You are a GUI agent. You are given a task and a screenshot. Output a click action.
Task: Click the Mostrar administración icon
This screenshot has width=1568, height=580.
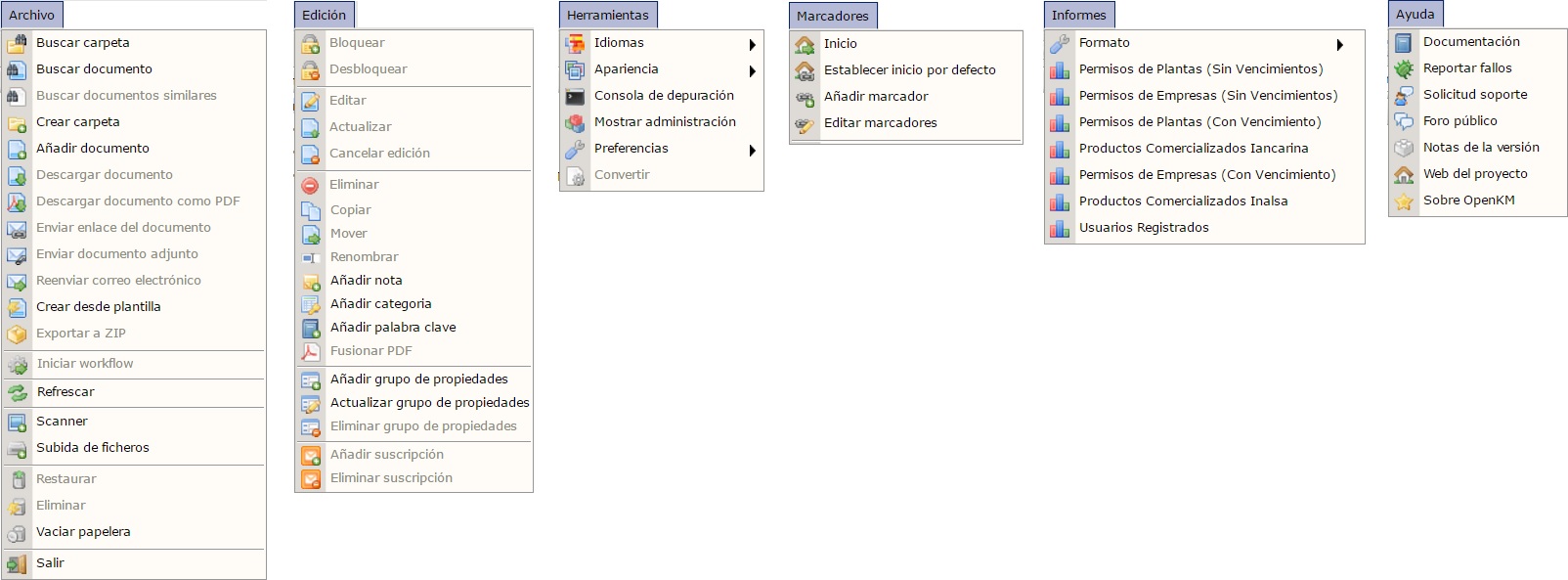click(575, 122)
